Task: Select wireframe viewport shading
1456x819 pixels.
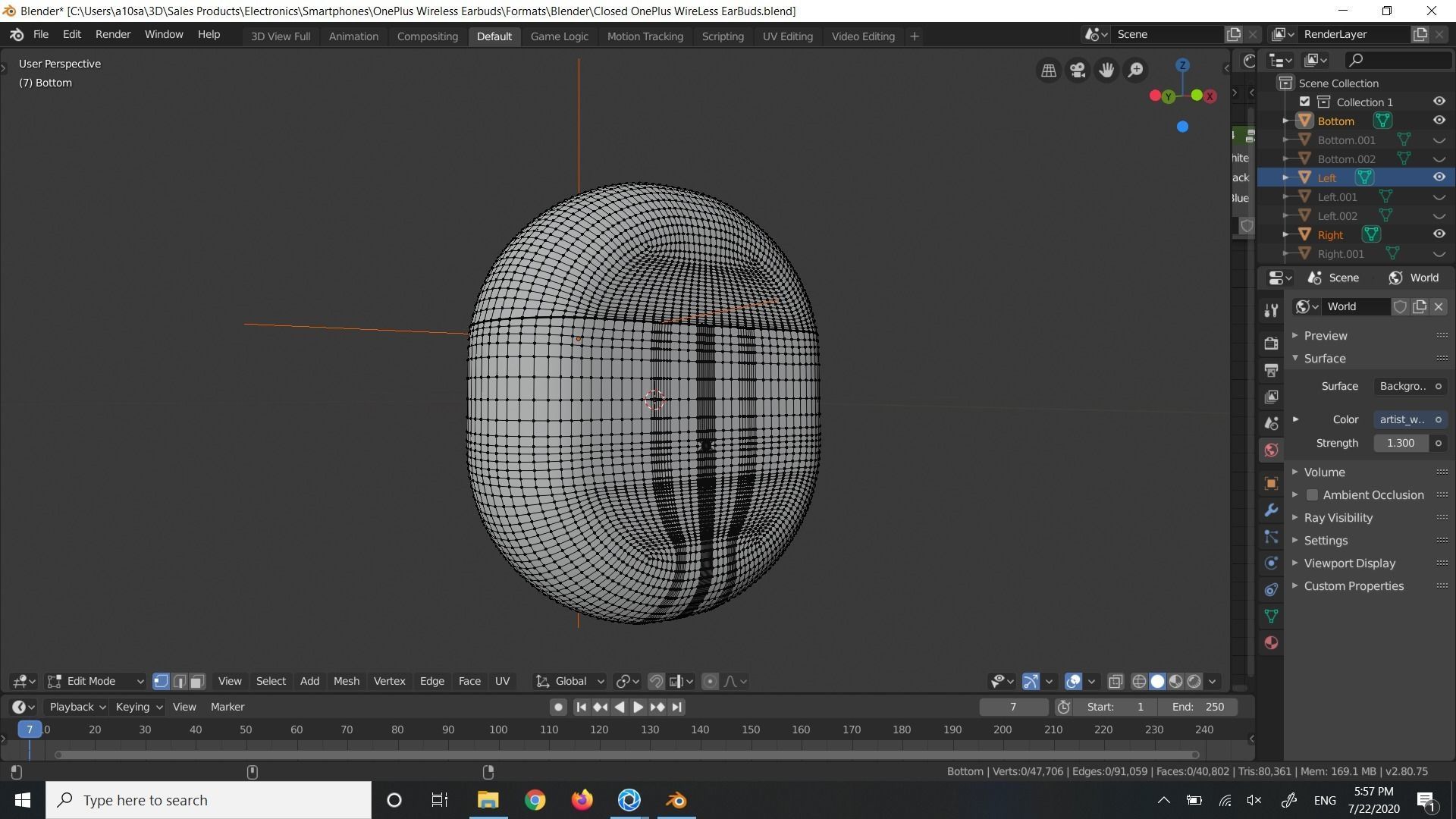Action: pos(1139,682)
